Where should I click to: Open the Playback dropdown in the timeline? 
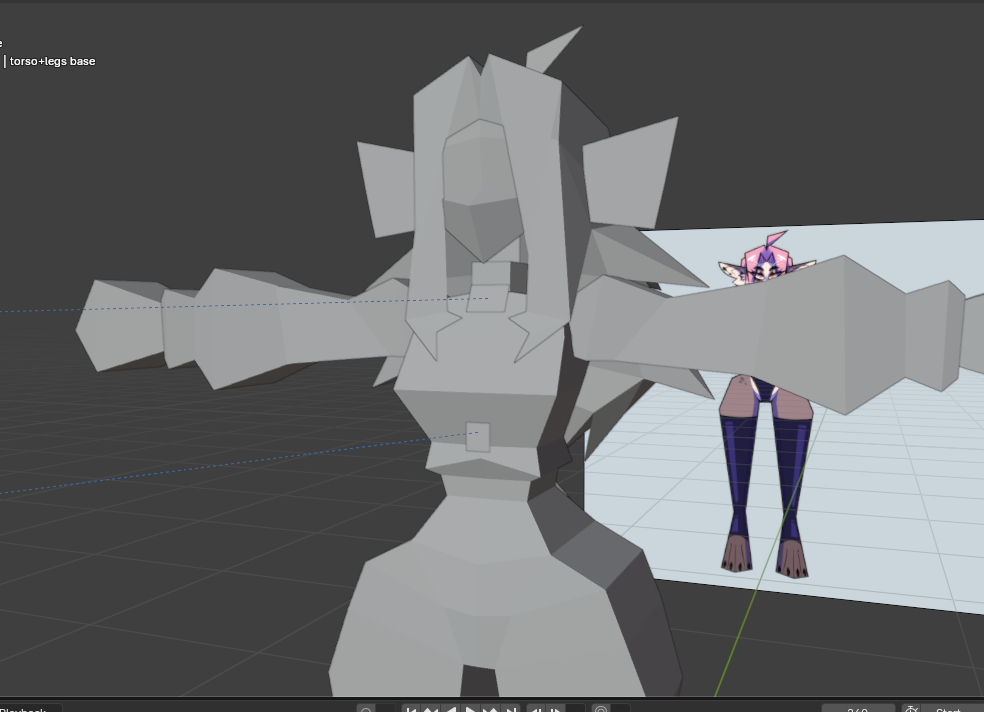tap(25, 709)
